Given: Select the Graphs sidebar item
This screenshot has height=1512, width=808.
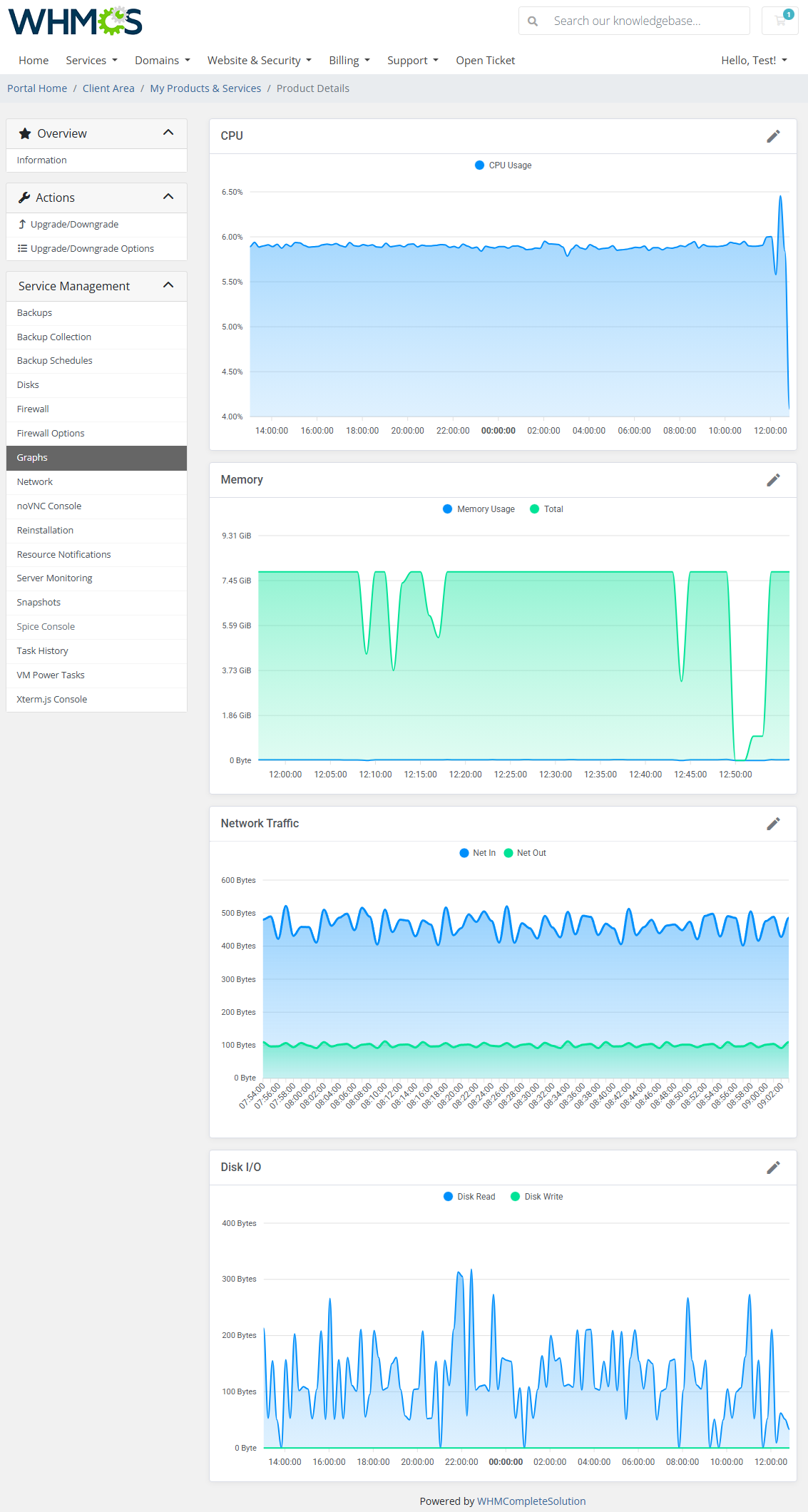Looking at the screenshot, I should [96, 458].
